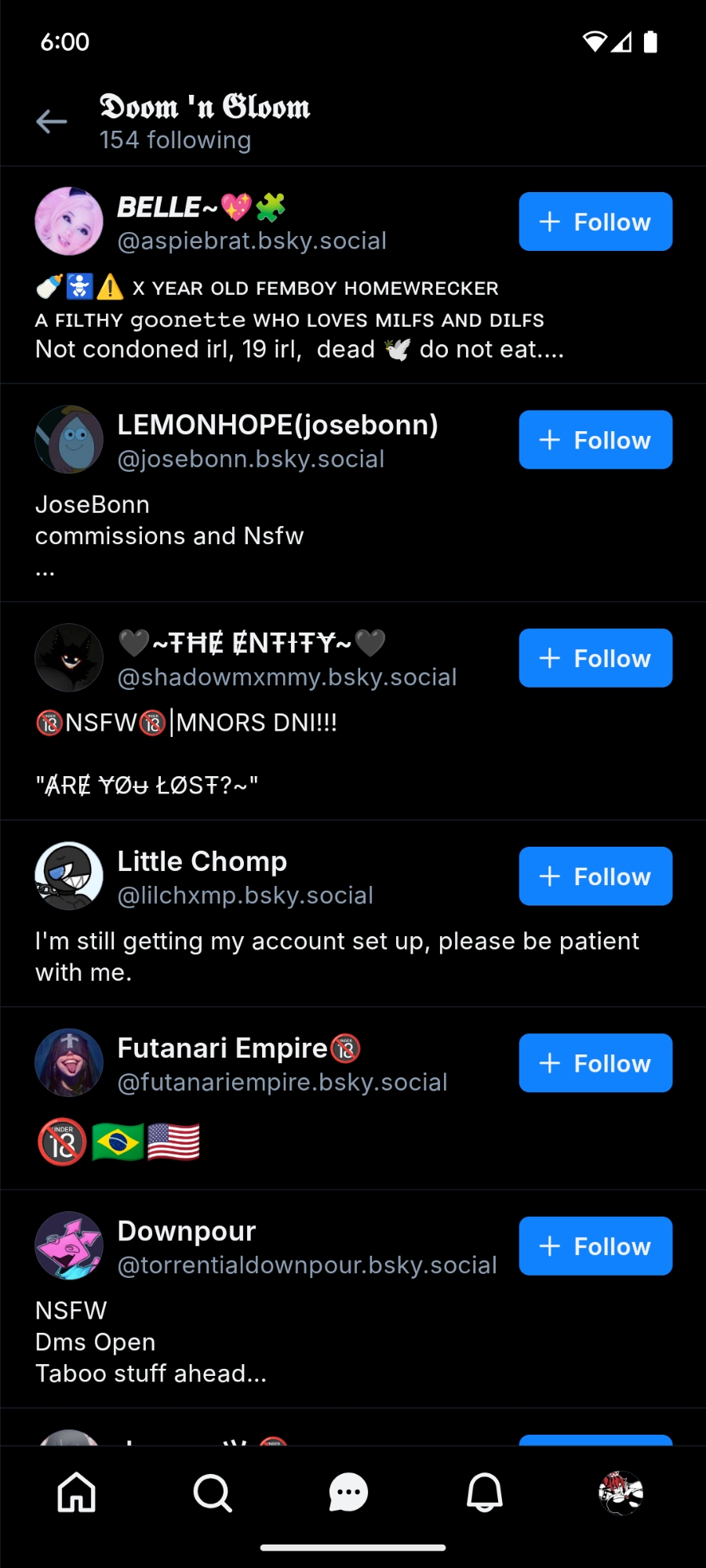
Task: Open BELLE~ profile picture
Action: click(69, 221)
